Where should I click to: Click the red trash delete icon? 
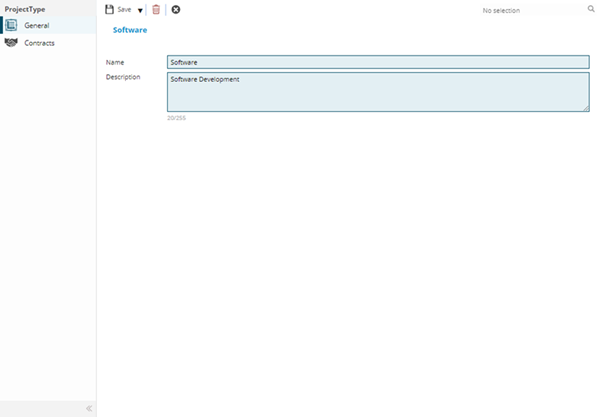pos(156,9)
